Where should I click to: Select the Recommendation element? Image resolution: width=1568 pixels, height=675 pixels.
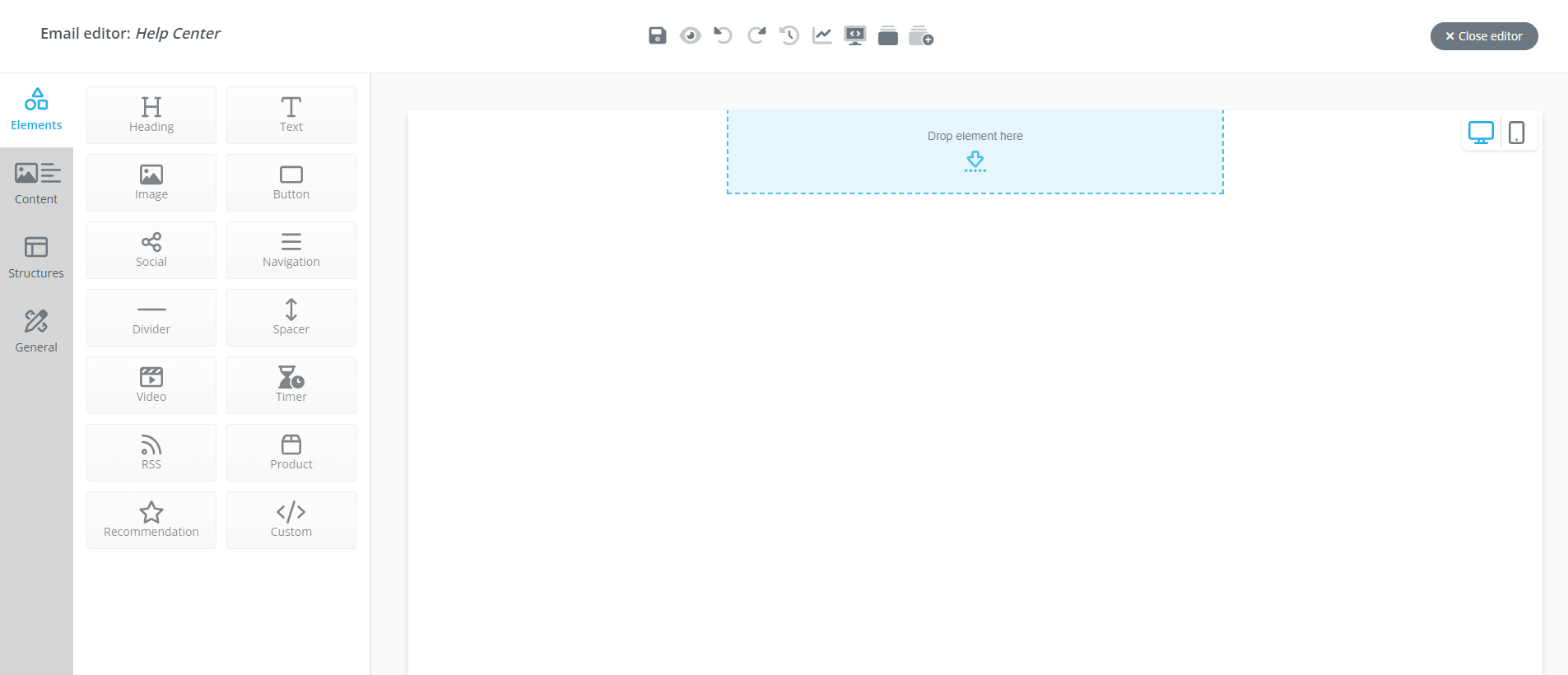tap(151, 520)
